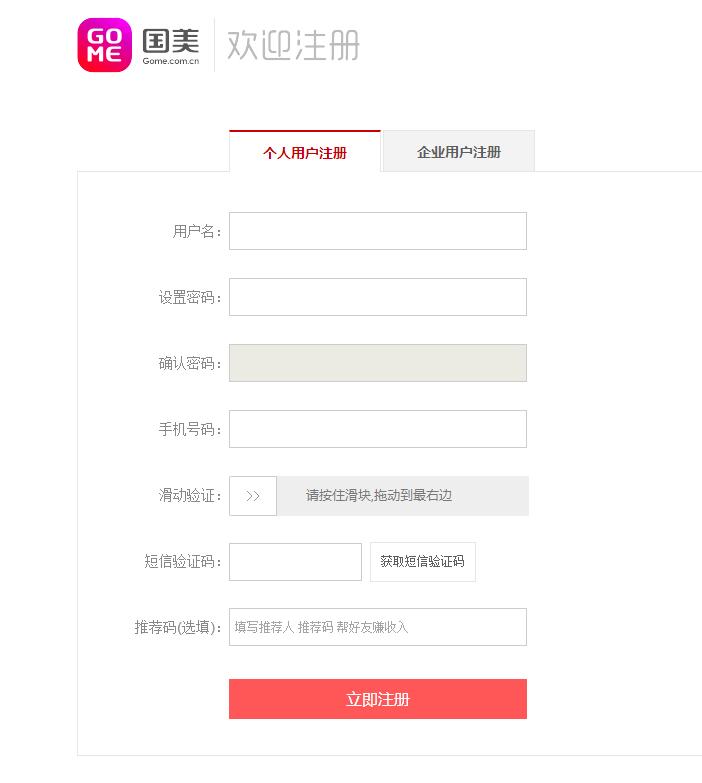Click the 推荐码(选填) label text
This screenshot has width=702, height=783.
[x=177, y=628]
